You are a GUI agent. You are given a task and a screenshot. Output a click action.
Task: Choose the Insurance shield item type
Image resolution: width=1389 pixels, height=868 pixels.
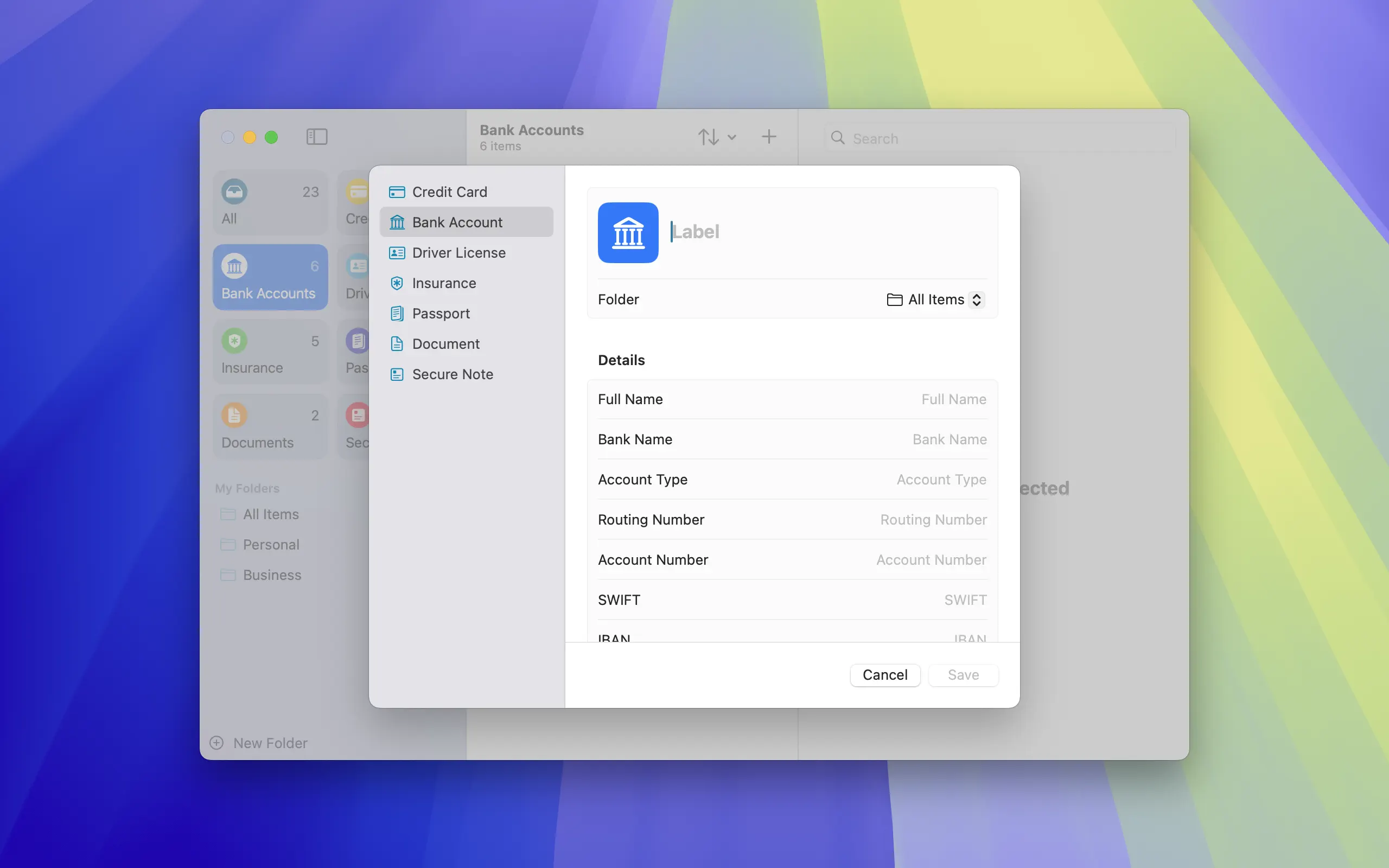click(x=397, y=283)
